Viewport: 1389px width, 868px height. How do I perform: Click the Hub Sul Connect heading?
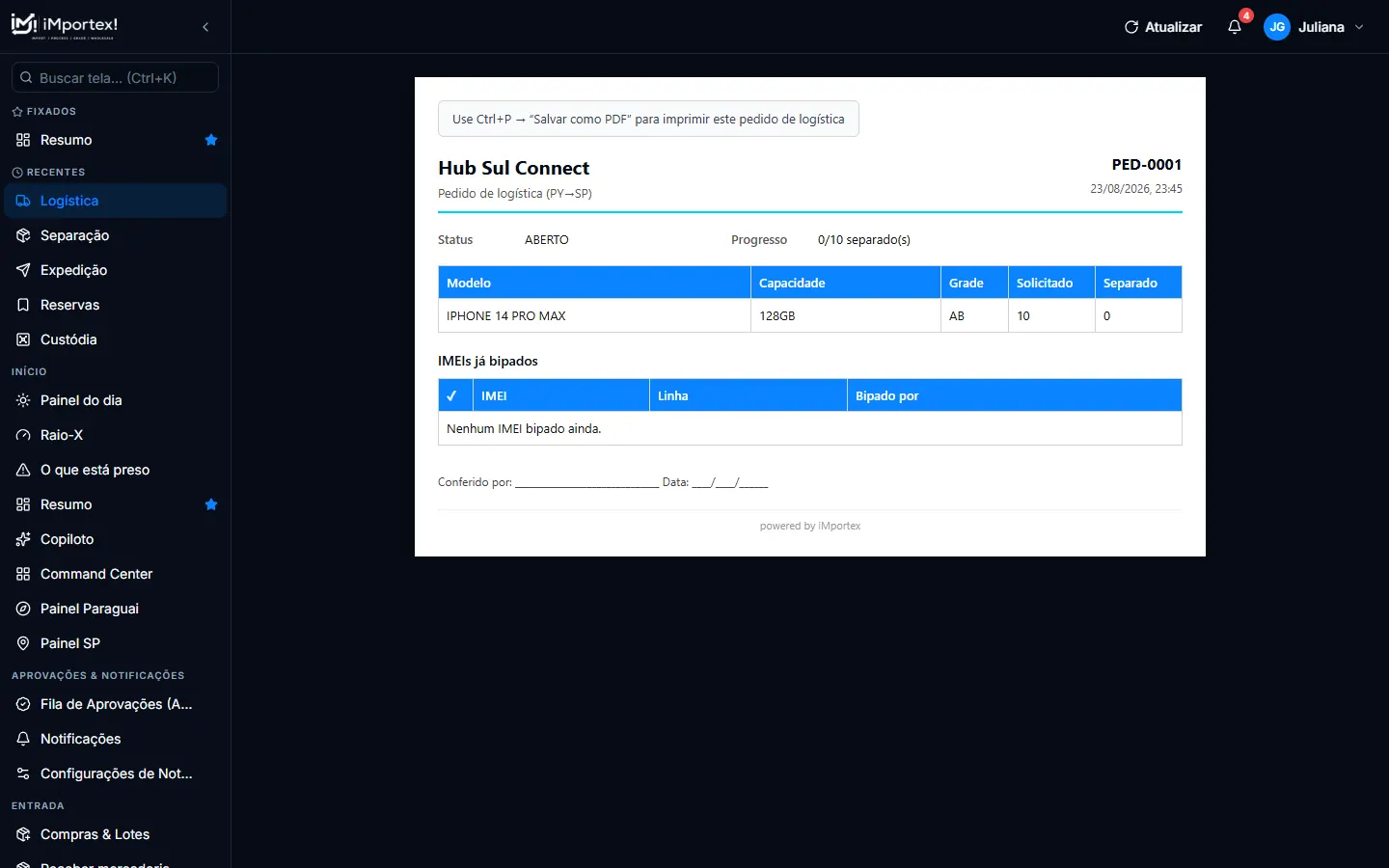coord(513,168)
